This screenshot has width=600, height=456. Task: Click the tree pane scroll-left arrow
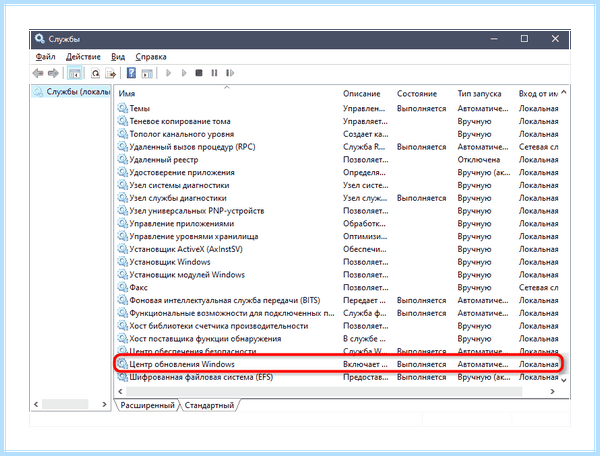[36, 404]
